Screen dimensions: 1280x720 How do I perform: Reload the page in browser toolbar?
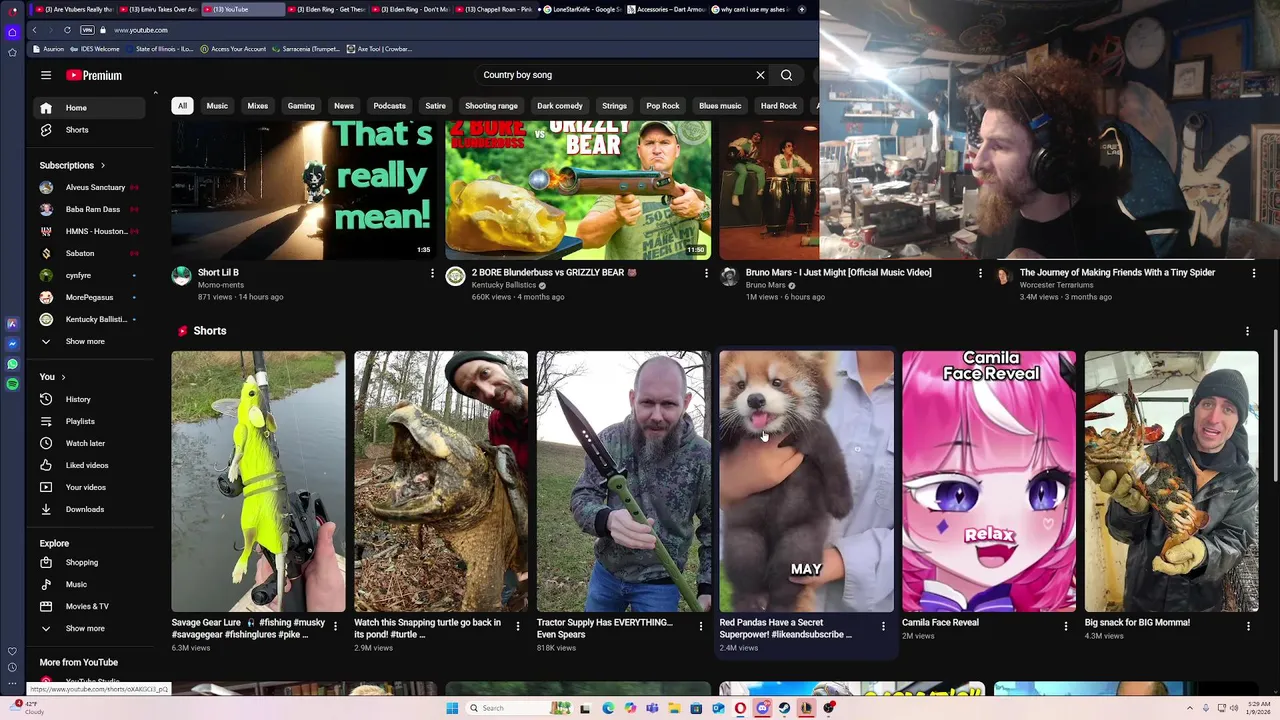tap(67, 30)
